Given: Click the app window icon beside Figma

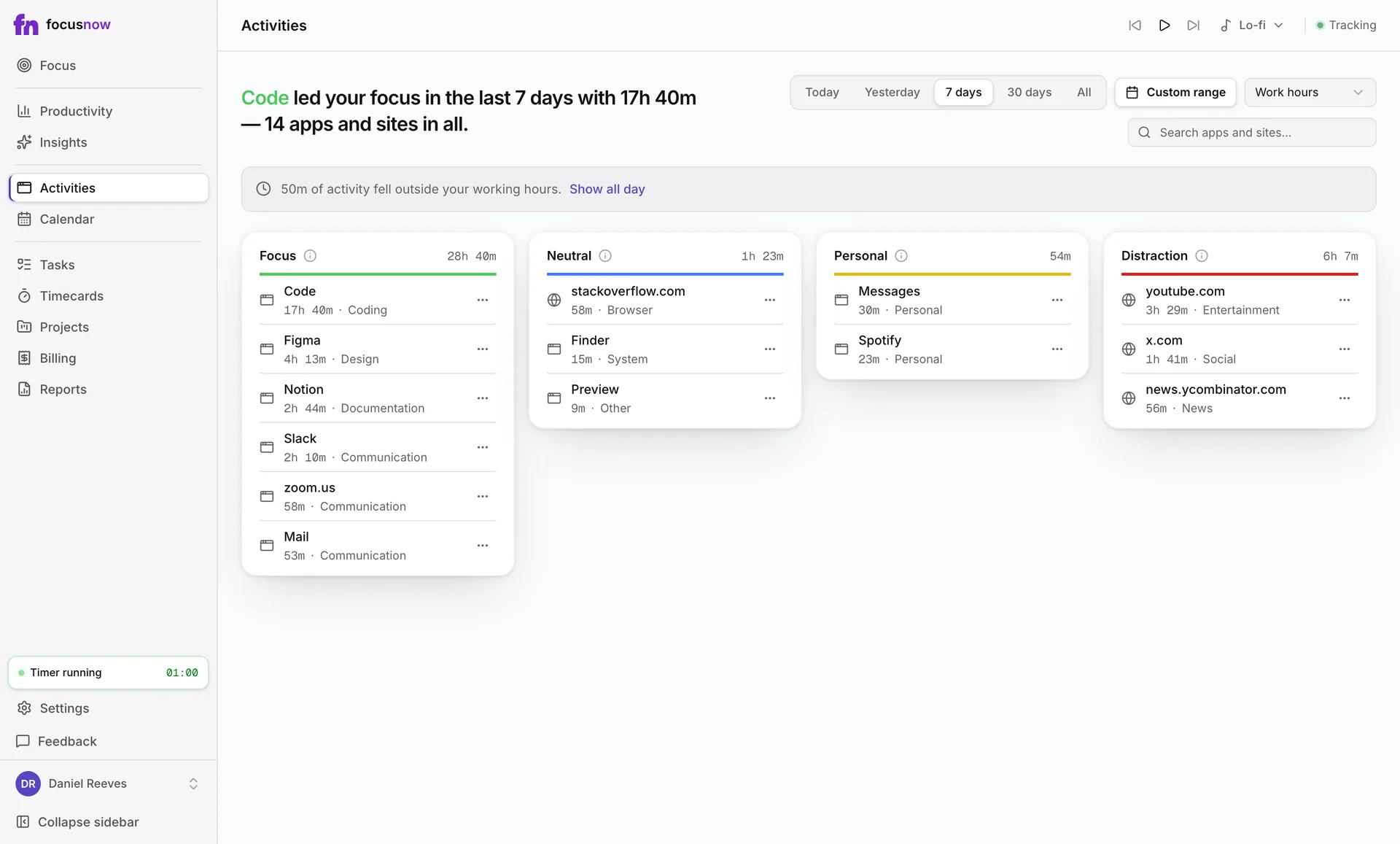Looking at the screenshot, I should click(267, 349).
